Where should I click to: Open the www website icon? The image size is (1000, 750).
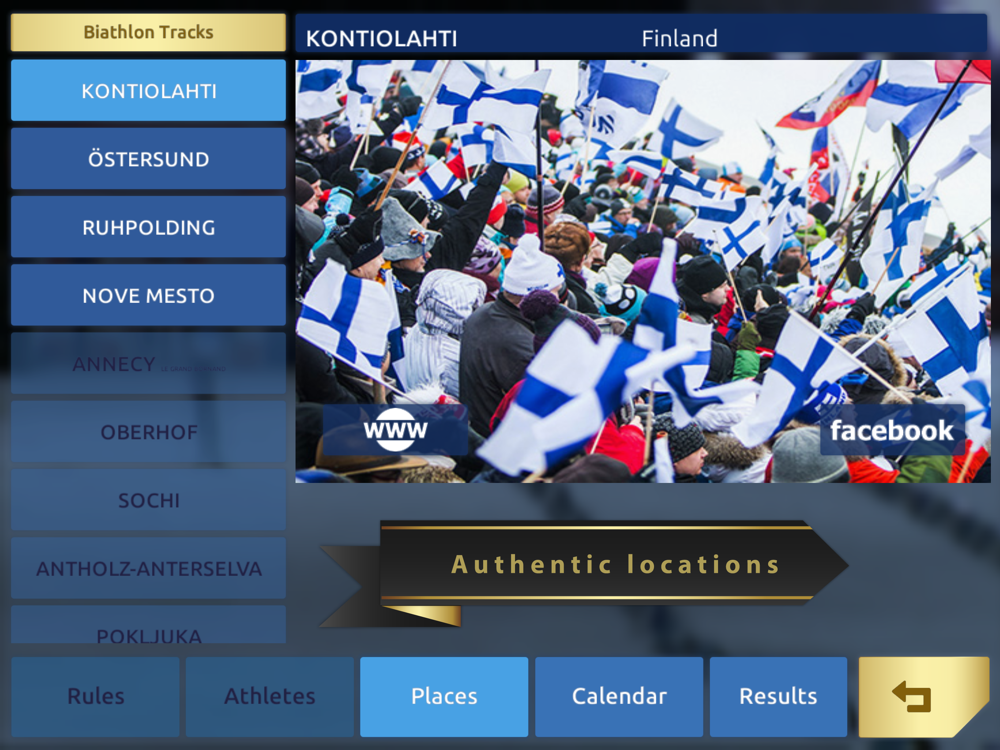coord(395,429)
